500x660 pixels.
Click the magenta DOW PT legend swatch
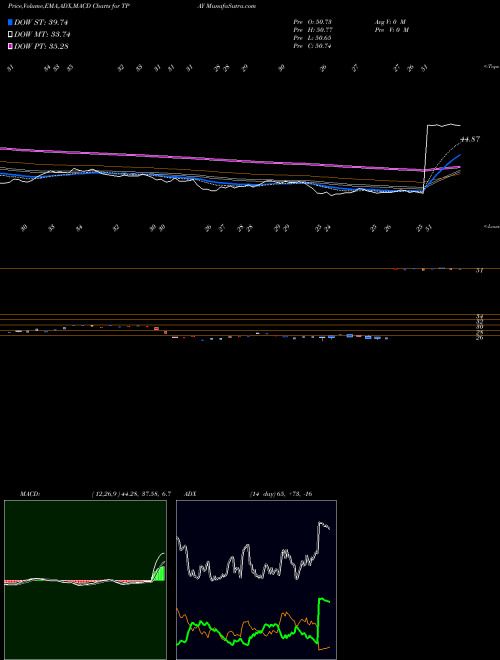tap(10, 46)
